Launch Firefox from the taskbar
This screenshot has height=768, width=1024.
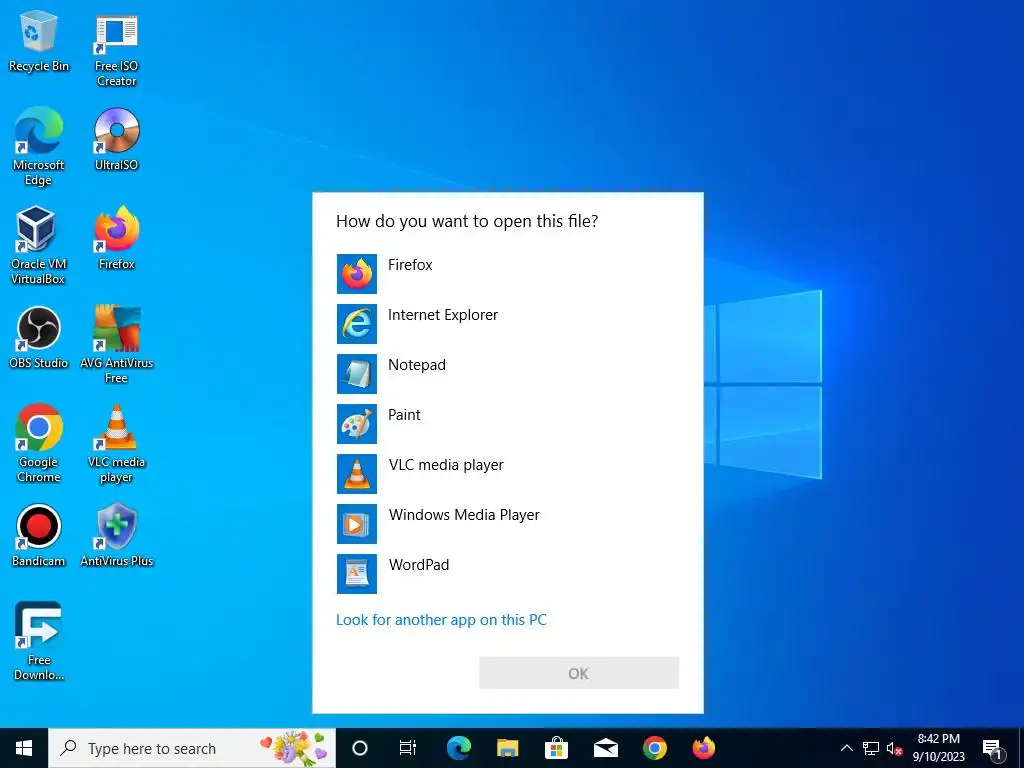tap(703, 748)
